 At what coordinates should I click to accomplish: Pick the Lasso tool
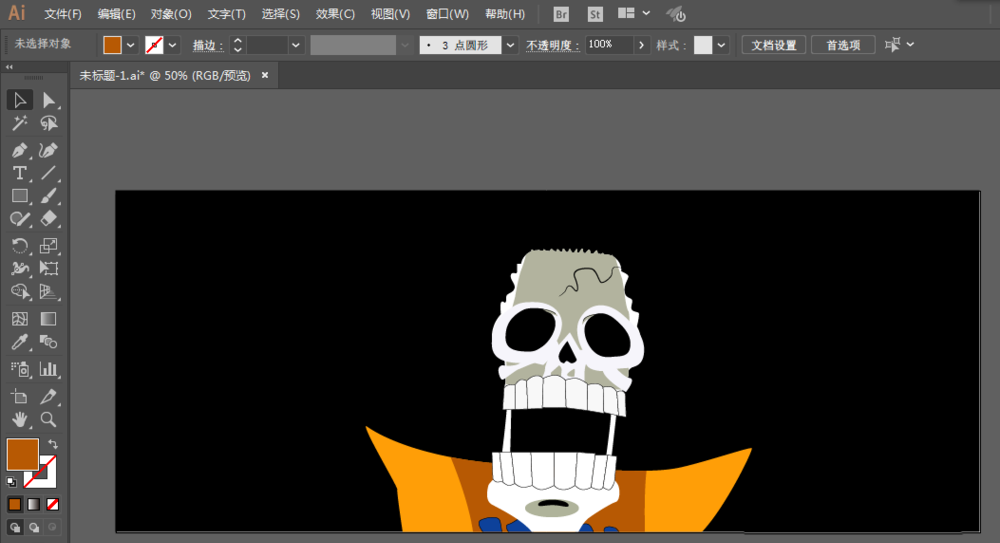pos(48,123)
